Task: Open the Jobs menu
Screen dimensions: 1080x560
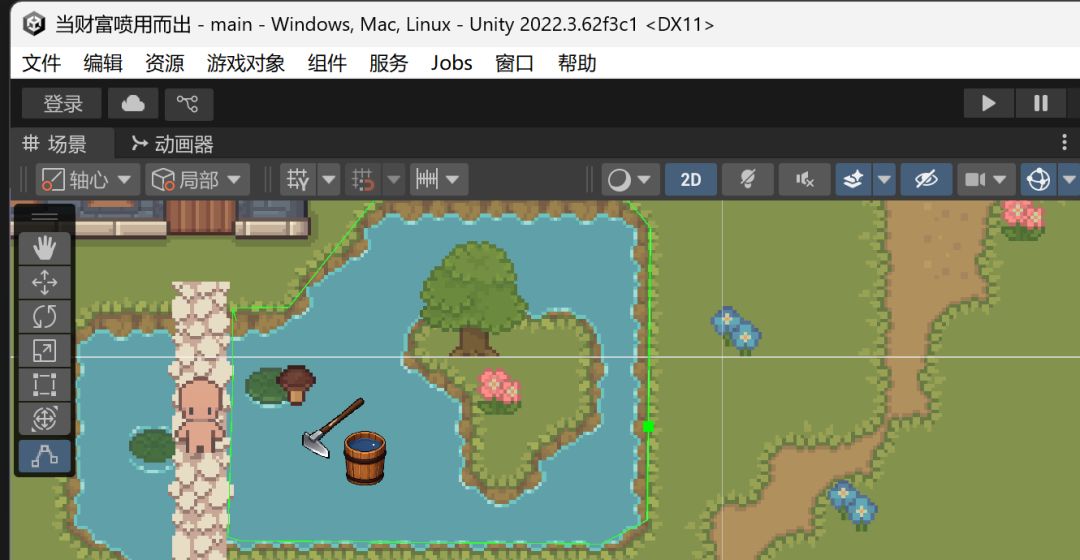Action: (x=452, y=63)
